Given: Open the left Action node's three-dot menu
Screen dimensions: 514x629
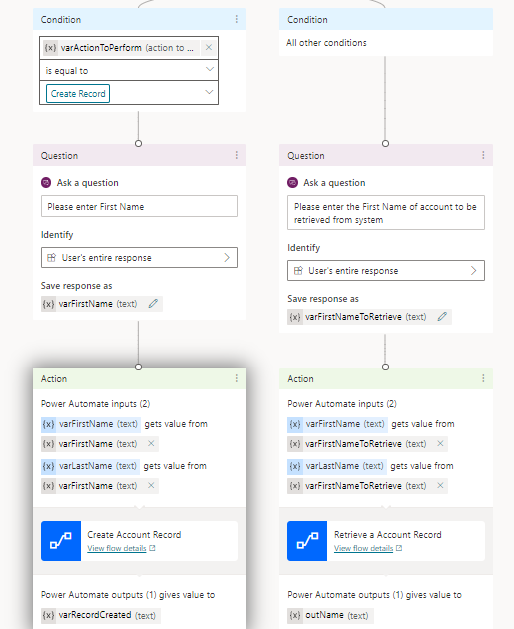Looking at the screenshot, I should pyautogui.click(x=237, y=378).
